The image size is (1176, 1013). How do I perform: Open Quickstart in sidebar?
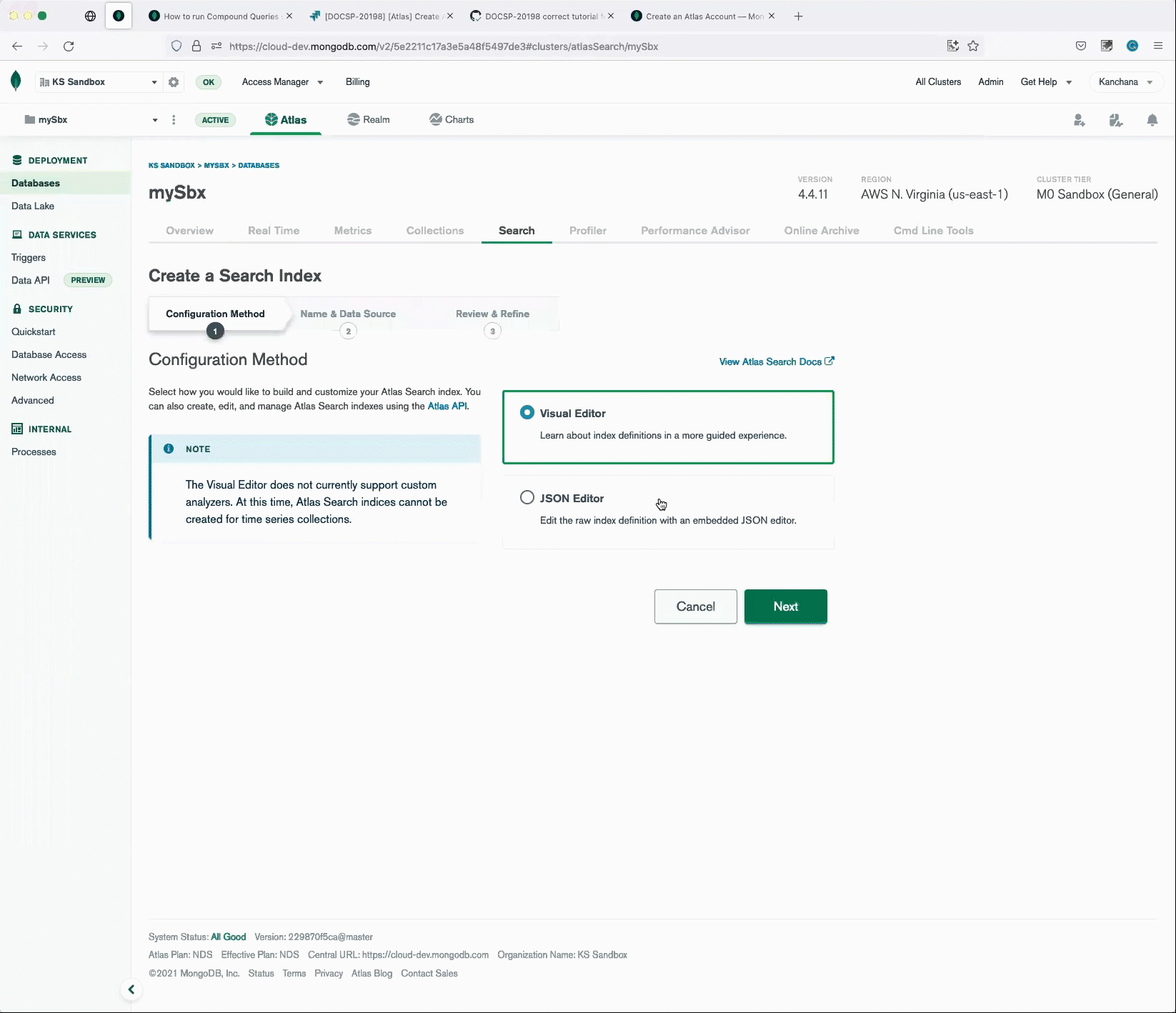click(x=34, y=331)
